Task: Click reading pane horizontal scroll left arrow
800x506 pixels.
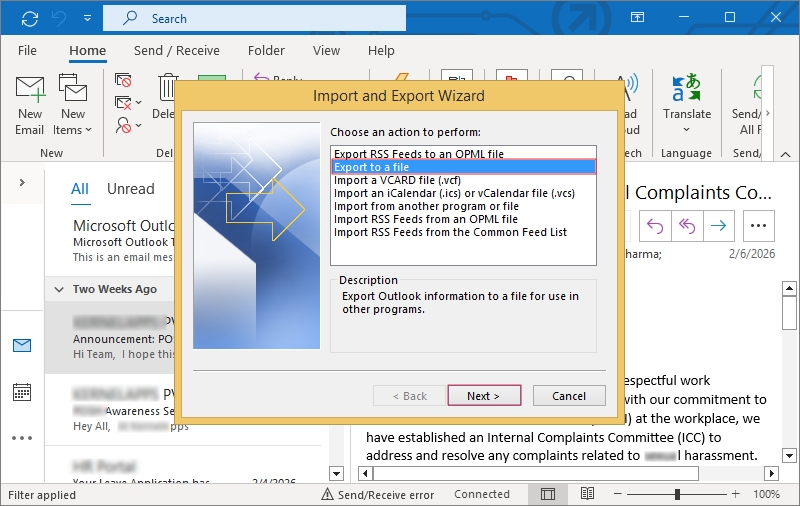Action: point(365,473)
